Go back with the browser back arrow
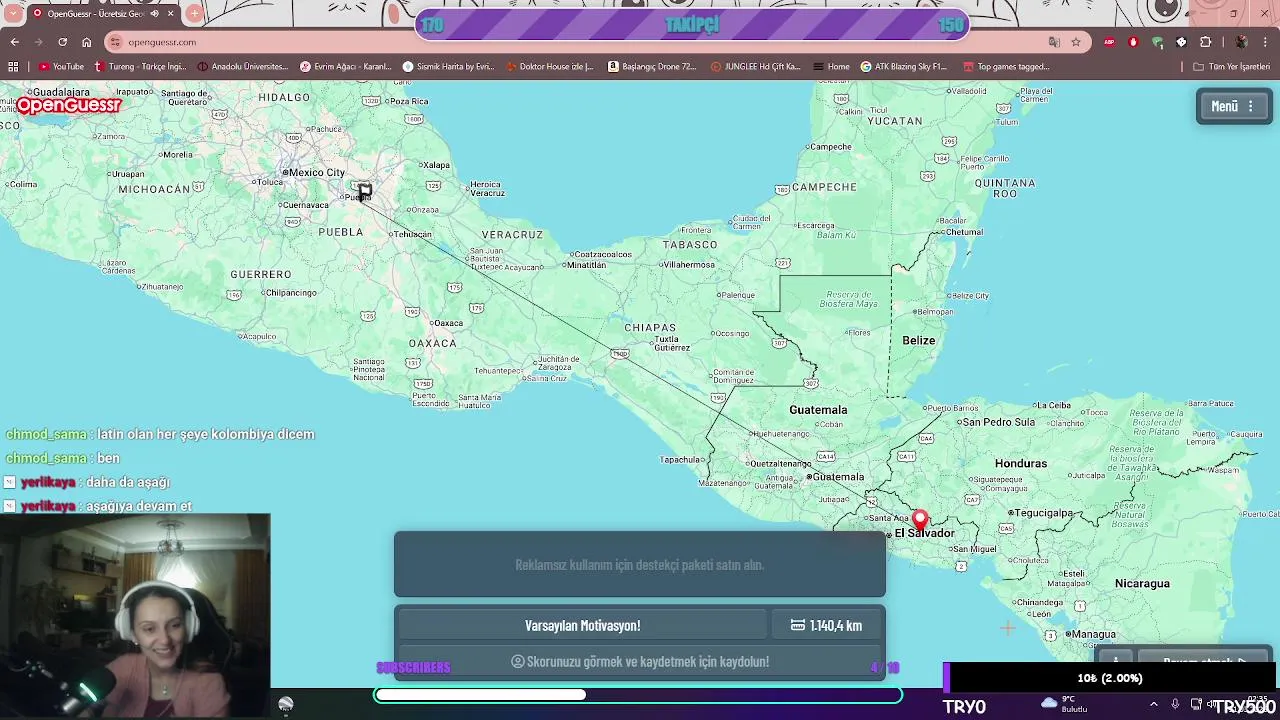The width and height of the screenshot is (1280, 720). coord(15,42)
